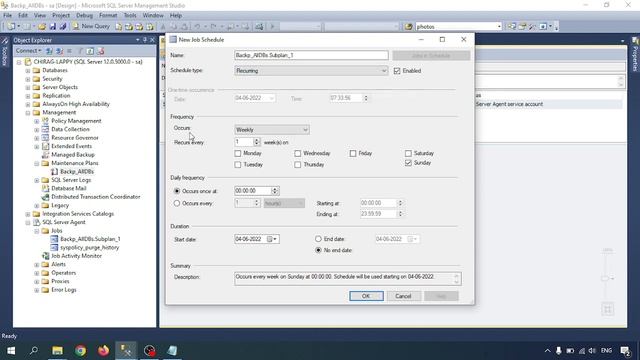Open the Occurs frequency dropdown set to Weekly
The image size is (640, 360).
tap(272, 130)
